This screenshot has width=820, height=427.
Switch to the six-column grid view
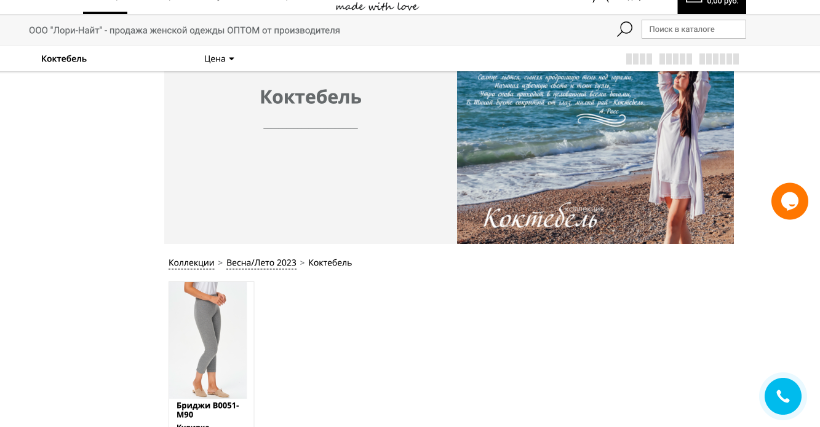pos(719,59)
